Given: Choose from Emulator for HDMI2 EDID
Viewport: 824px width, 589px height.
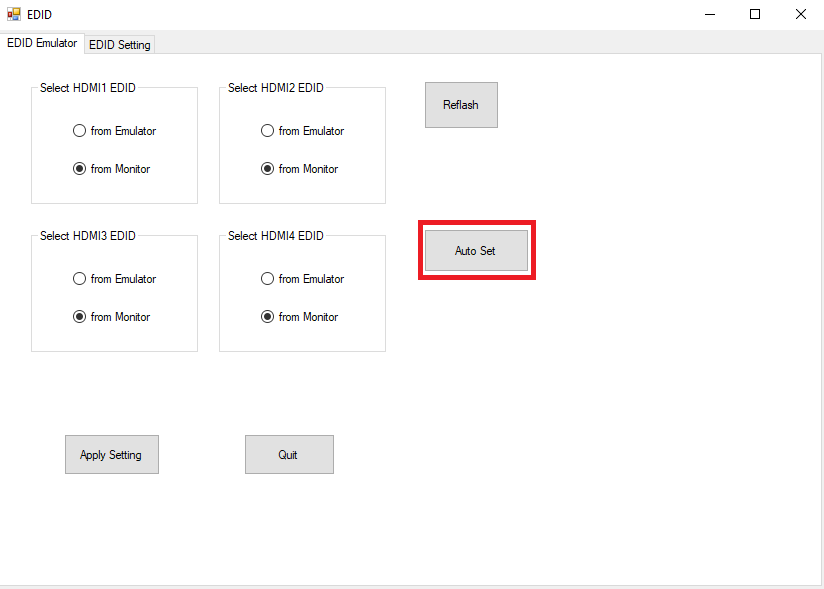Looking at the screenshot, I should 303,131.
